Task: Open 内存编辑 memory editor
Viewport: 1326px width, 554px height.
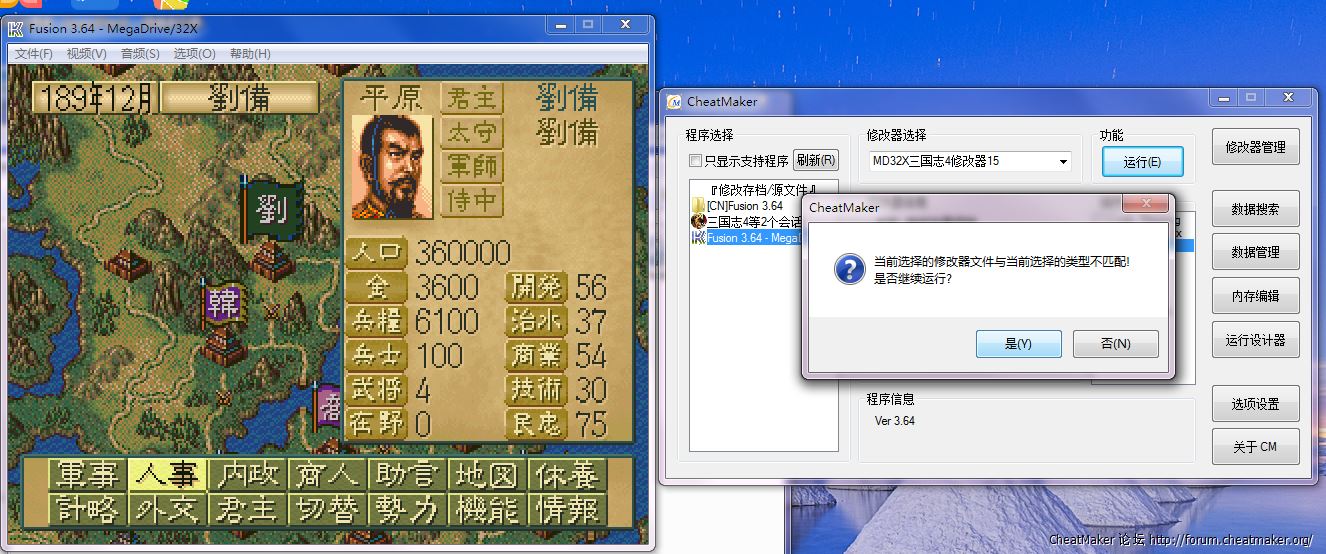Action: tap(1255, 296)
